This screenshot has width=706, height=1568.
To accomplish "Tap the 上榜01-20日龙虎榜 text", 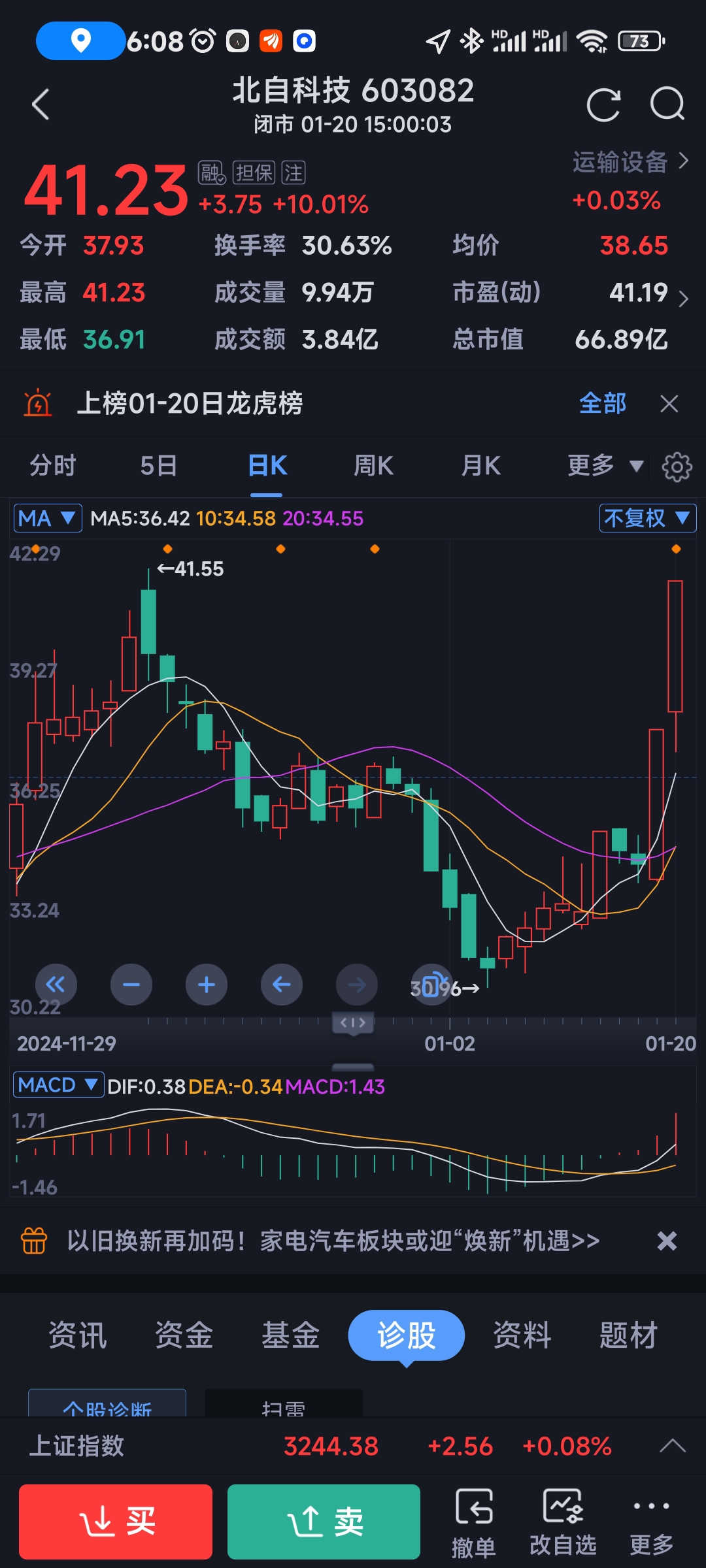I will pyautogui.click(x=190, y=403).
